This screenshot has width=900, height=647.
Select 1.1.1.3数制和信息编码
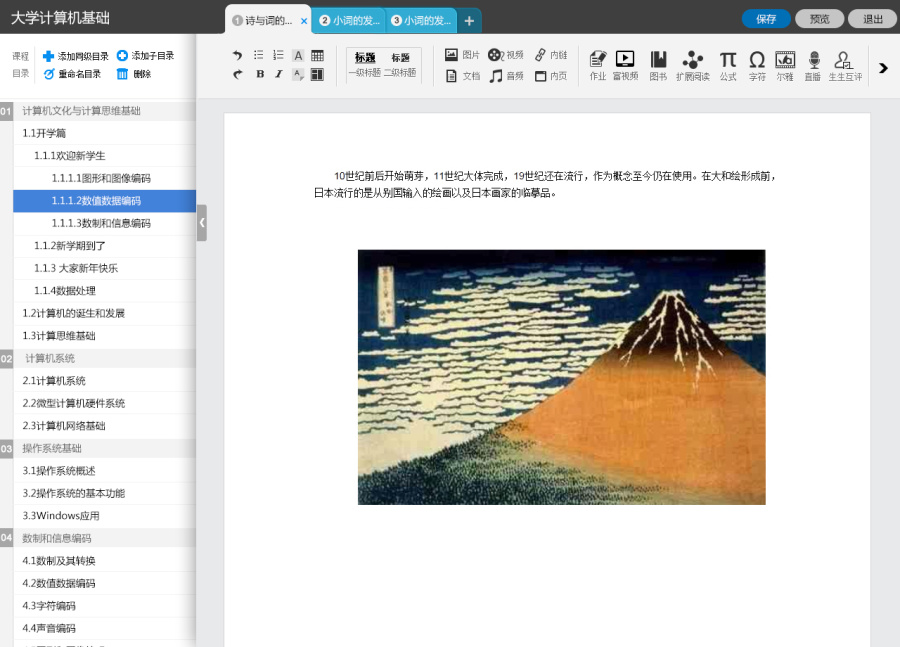click(x=104, y=223)
